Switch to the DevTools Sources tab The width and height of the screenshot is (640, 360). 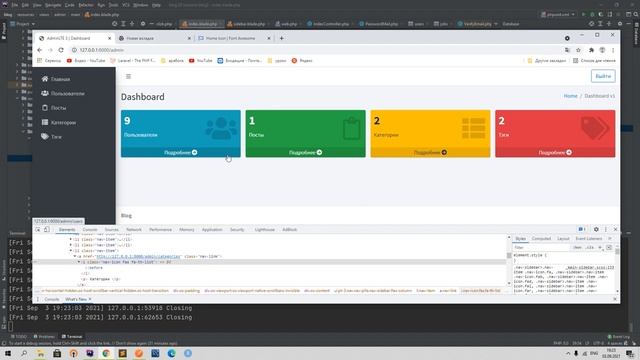(111, 230)
